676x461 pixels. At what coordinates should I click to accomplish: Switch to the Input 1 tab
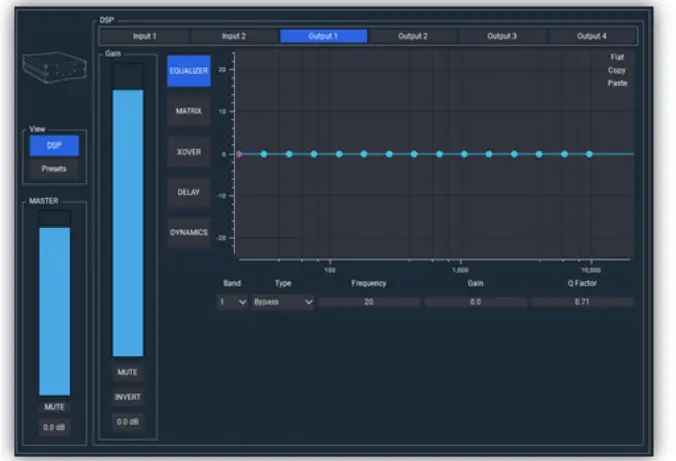pyautogui.click(x=144, y=36)
